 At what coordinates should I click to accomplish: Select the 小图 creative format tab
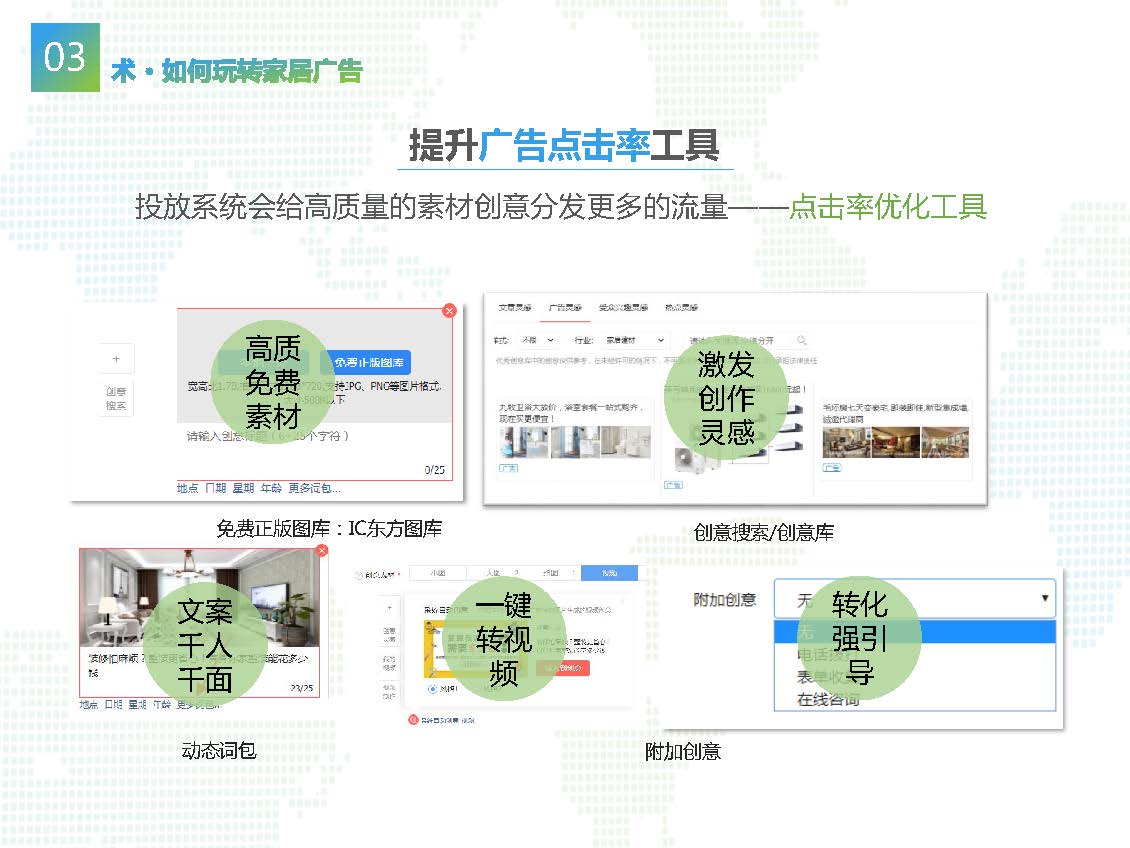(437, 573)
